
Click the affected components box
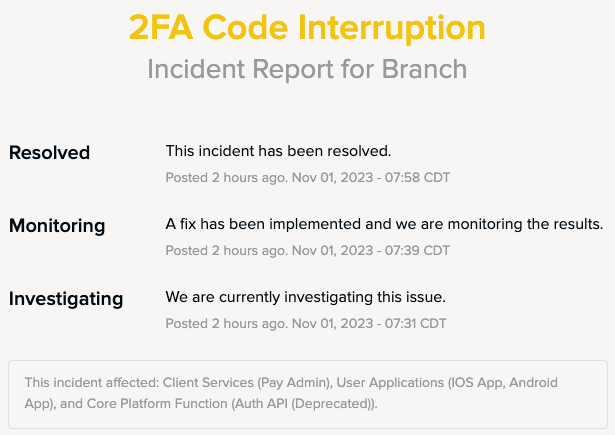click(308, 394)
